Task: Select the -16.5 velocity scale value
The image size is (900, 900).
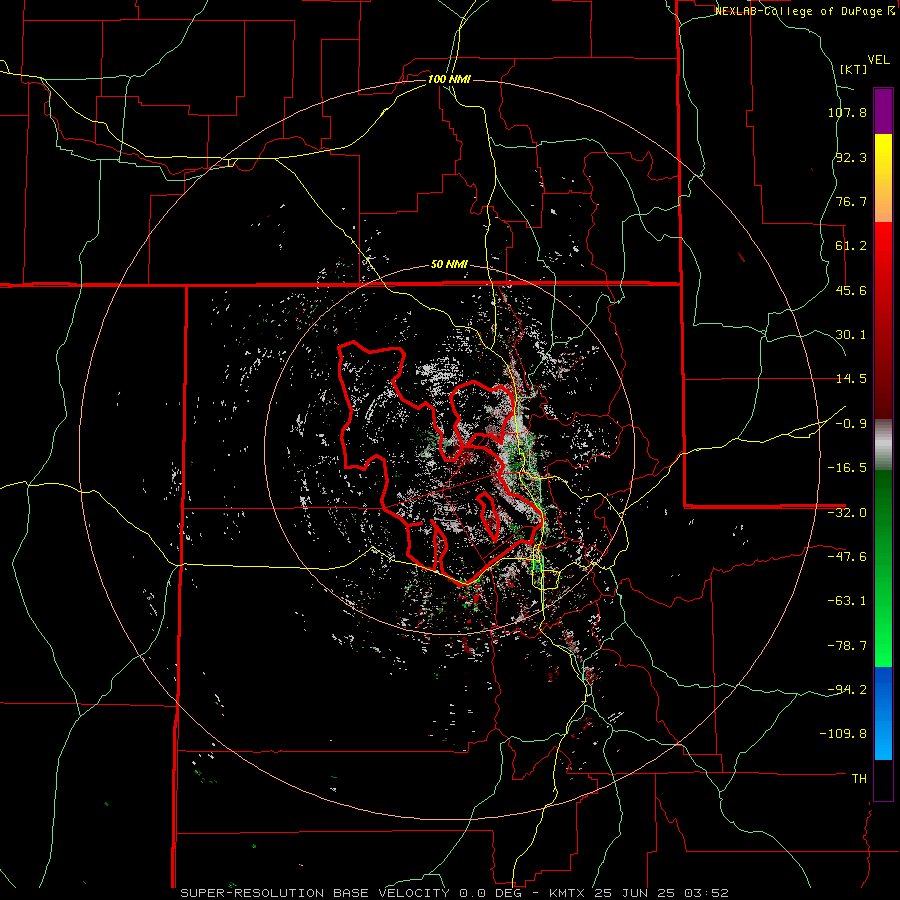Action: 847,468
